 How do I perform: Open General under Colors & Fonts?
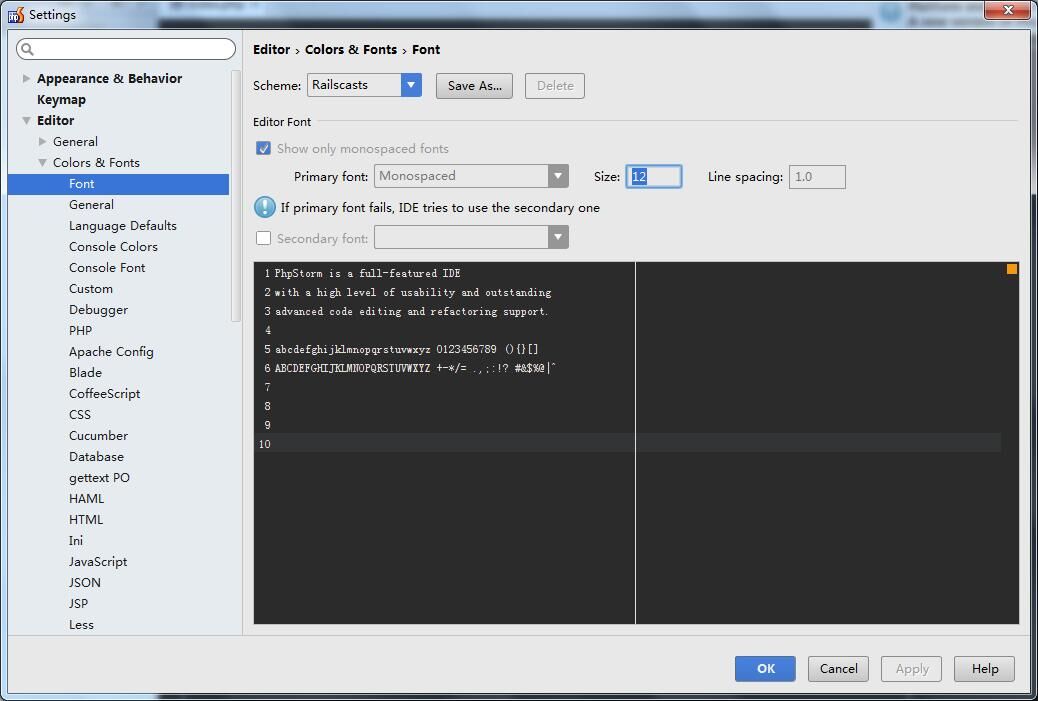coord(91,205)
